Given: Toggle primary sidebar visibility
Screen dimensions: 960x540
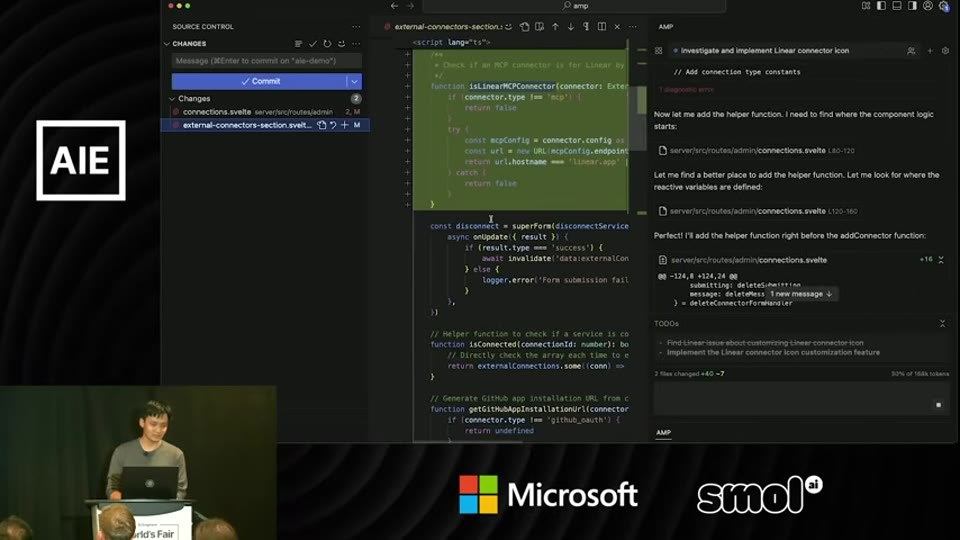Looking at the screenshot, I should click(881, 6).
